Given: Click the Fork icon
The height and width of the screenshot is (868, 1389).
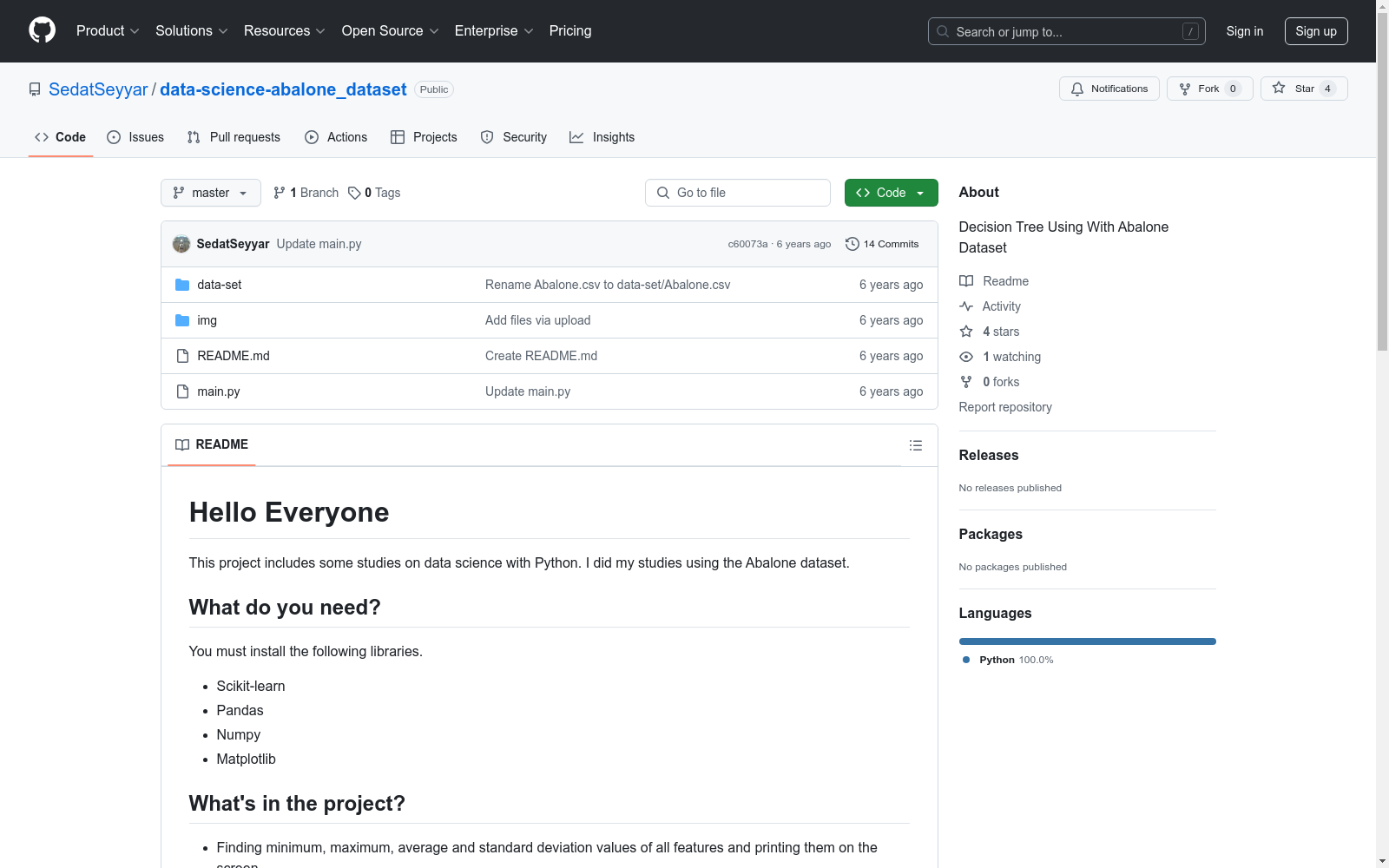Looking at the screenshot, I should coord(1185,89).
